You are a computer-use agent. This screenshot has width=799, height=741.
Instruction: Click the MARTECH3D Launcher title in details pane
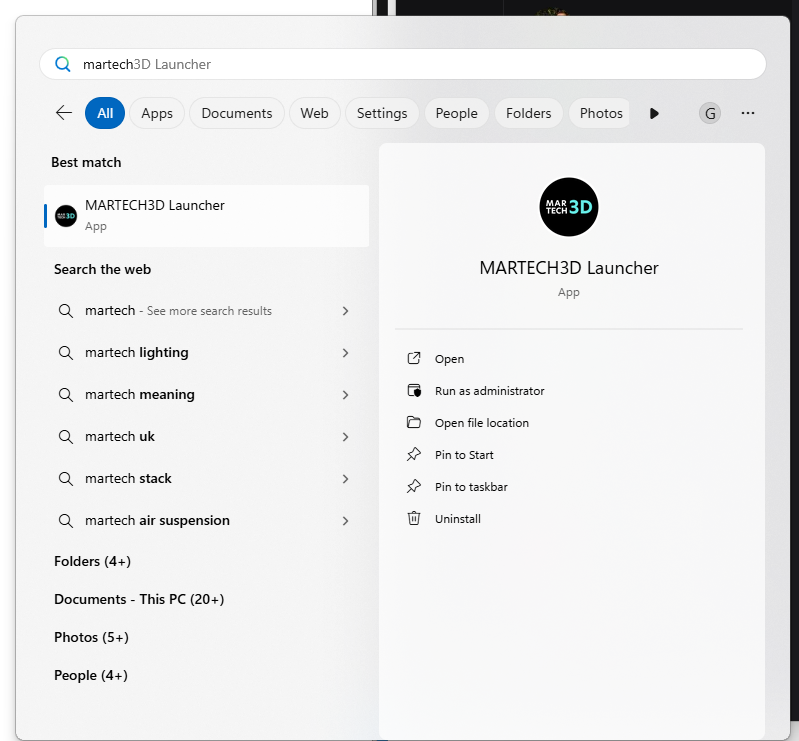[569, 268]
